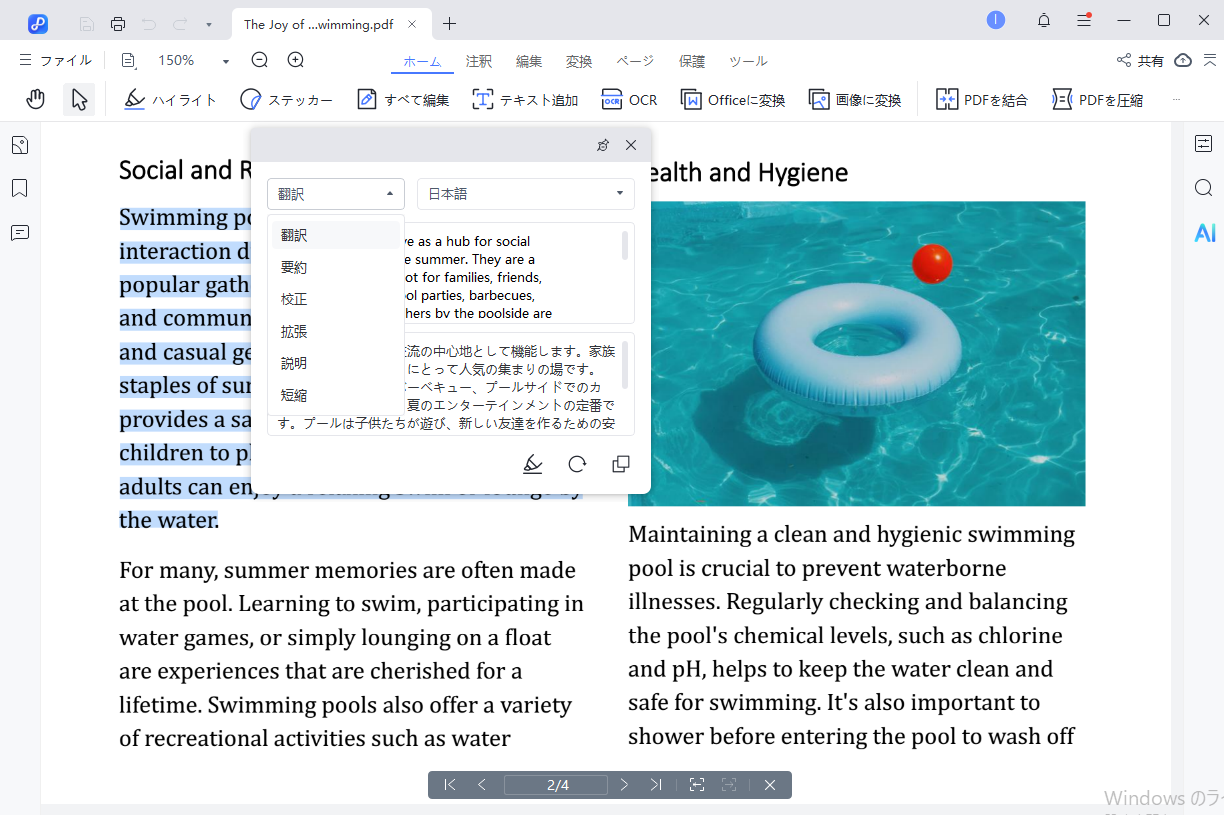Click the save icon in title bar

87,24
